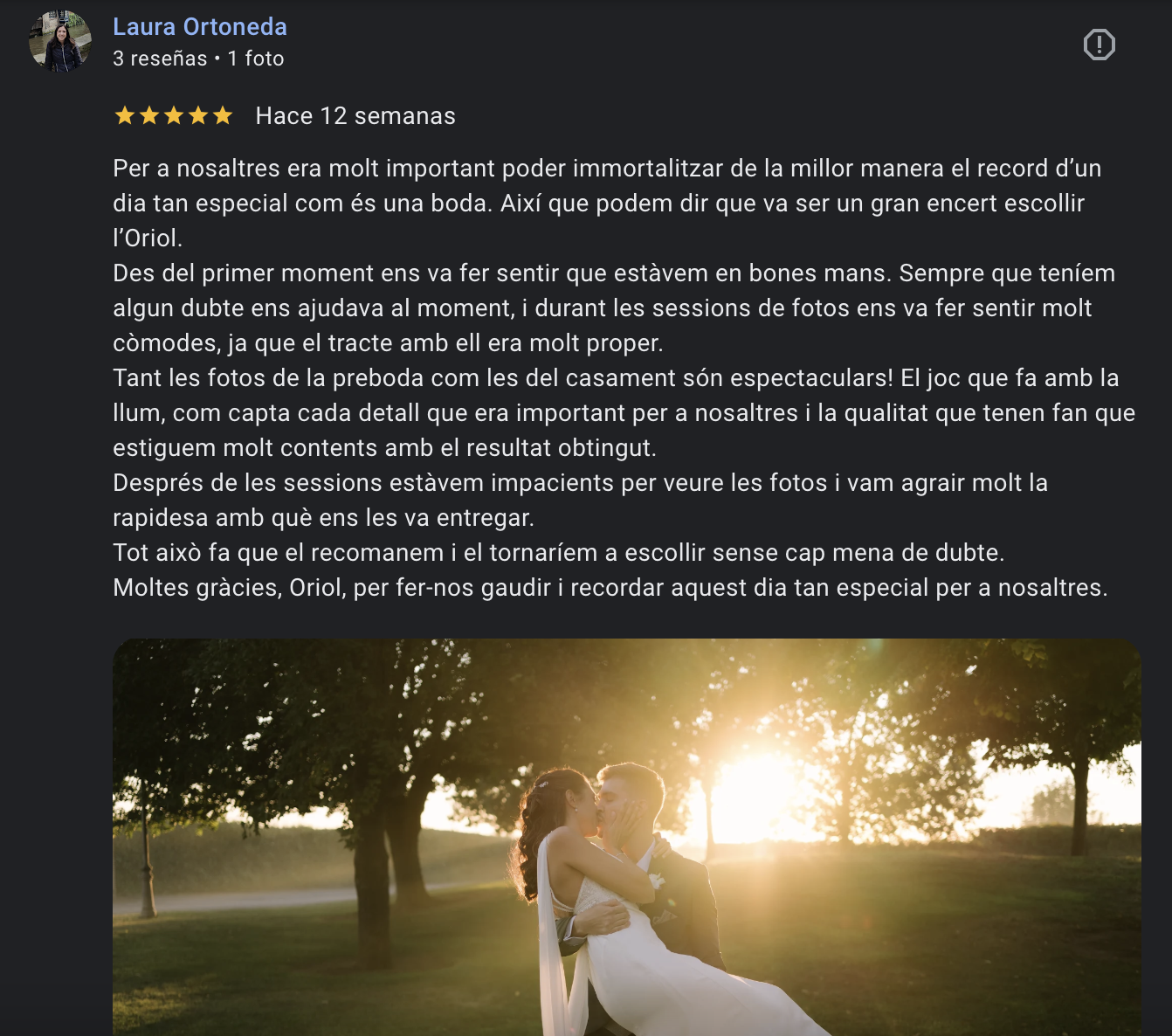Screen dimensions: 1172x1036
Task: Click the fifth rating star
Action: 223,115
